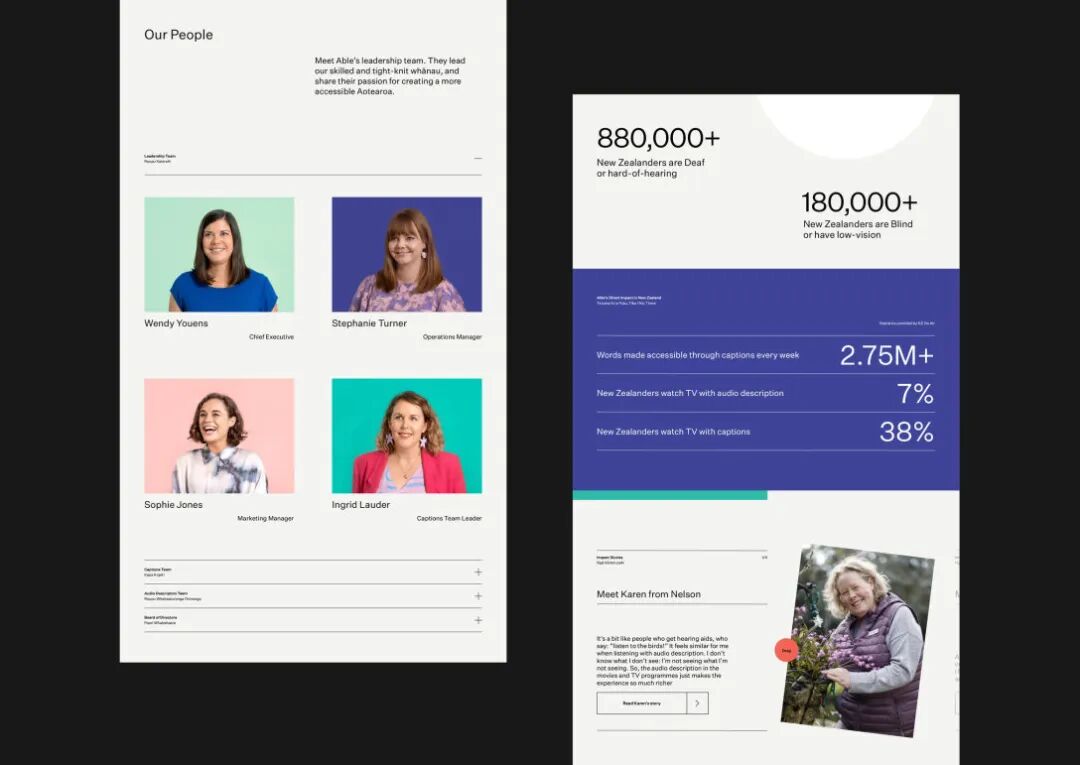Image resolution: width=1080 pixels, height=765 pixels.
Task: Click the Impact Stories section label
Action: pyautogui.click(x=610, y=559)
